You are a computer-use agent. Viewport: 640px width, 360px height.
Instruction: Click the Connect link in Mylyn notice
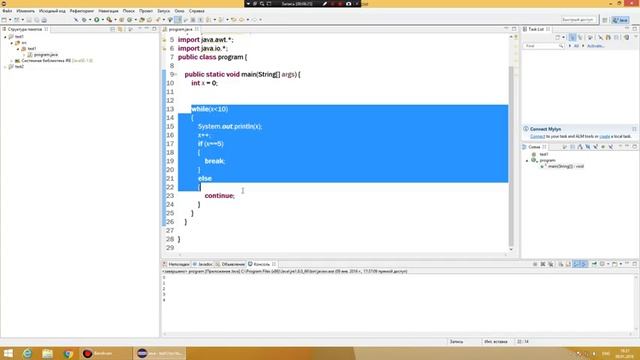pyautogui.click(x=537, y=136)
